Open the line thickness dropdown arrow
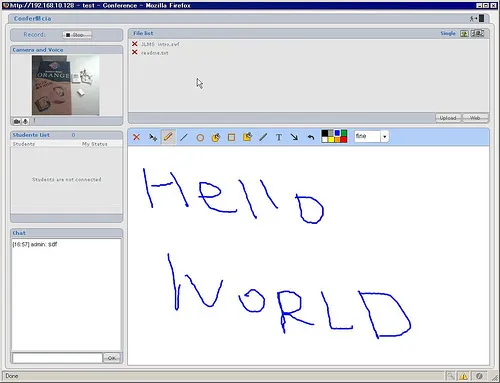This screenshot has width=500, height=383. point(385,137)
